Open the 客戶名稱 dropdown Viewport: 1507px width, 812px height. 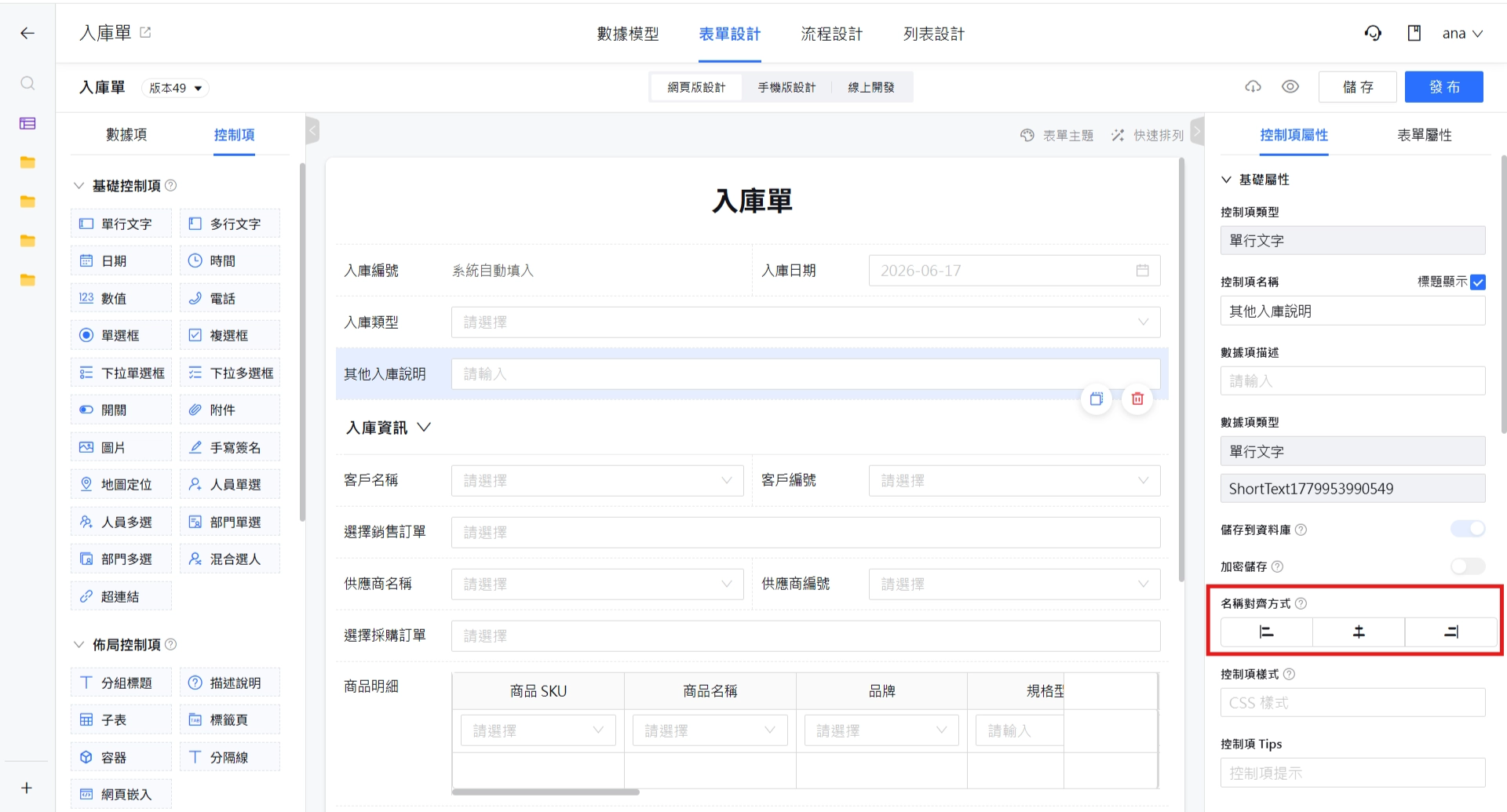pos(597,480)
